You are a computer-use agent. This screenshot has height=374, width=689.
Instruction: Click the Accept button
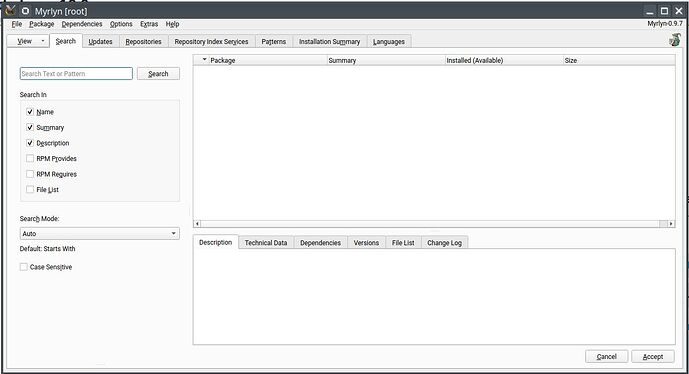pos(653,356)
